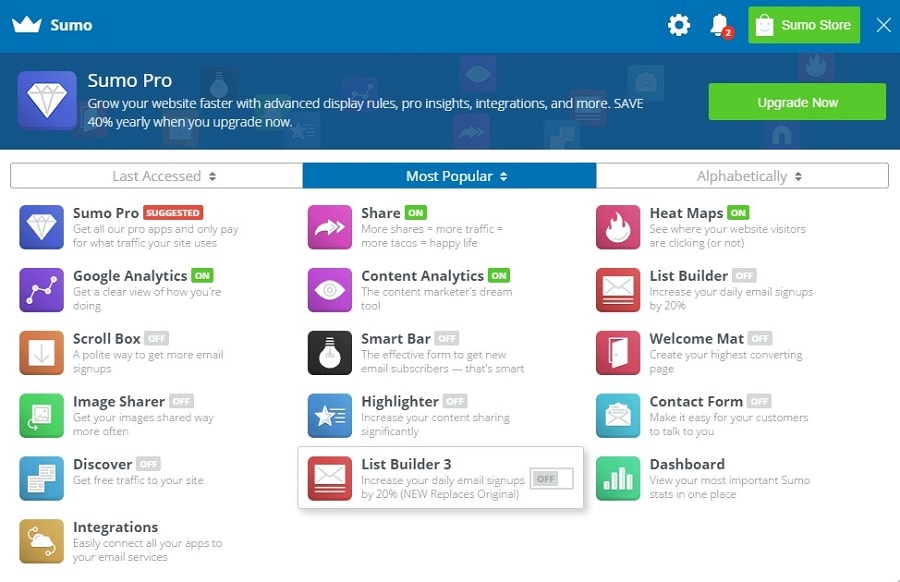Click the sort arrows beside Most Popular
Image resolution: width=900 pixels, height=582 pixels.
(503, 176)
